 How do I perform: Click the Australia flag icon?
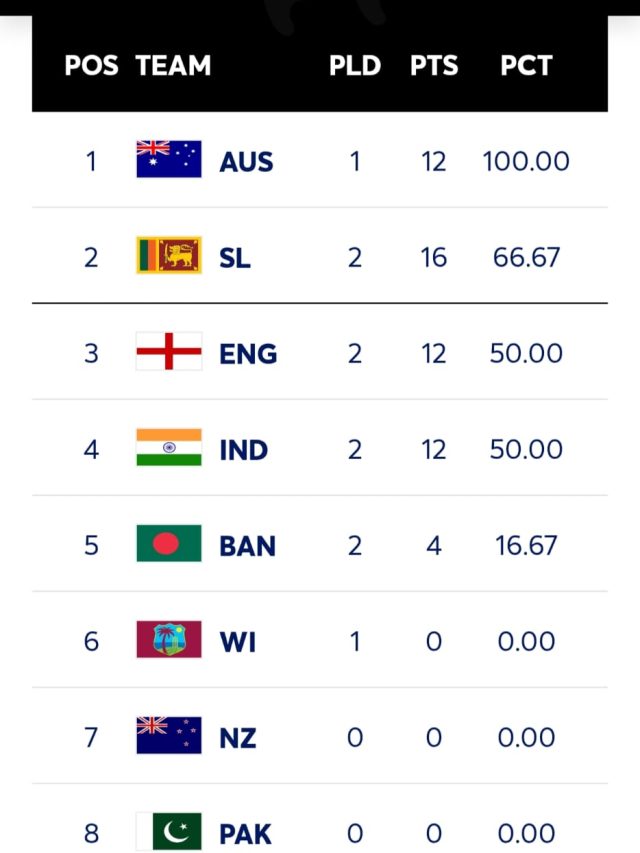click(169, 159)
